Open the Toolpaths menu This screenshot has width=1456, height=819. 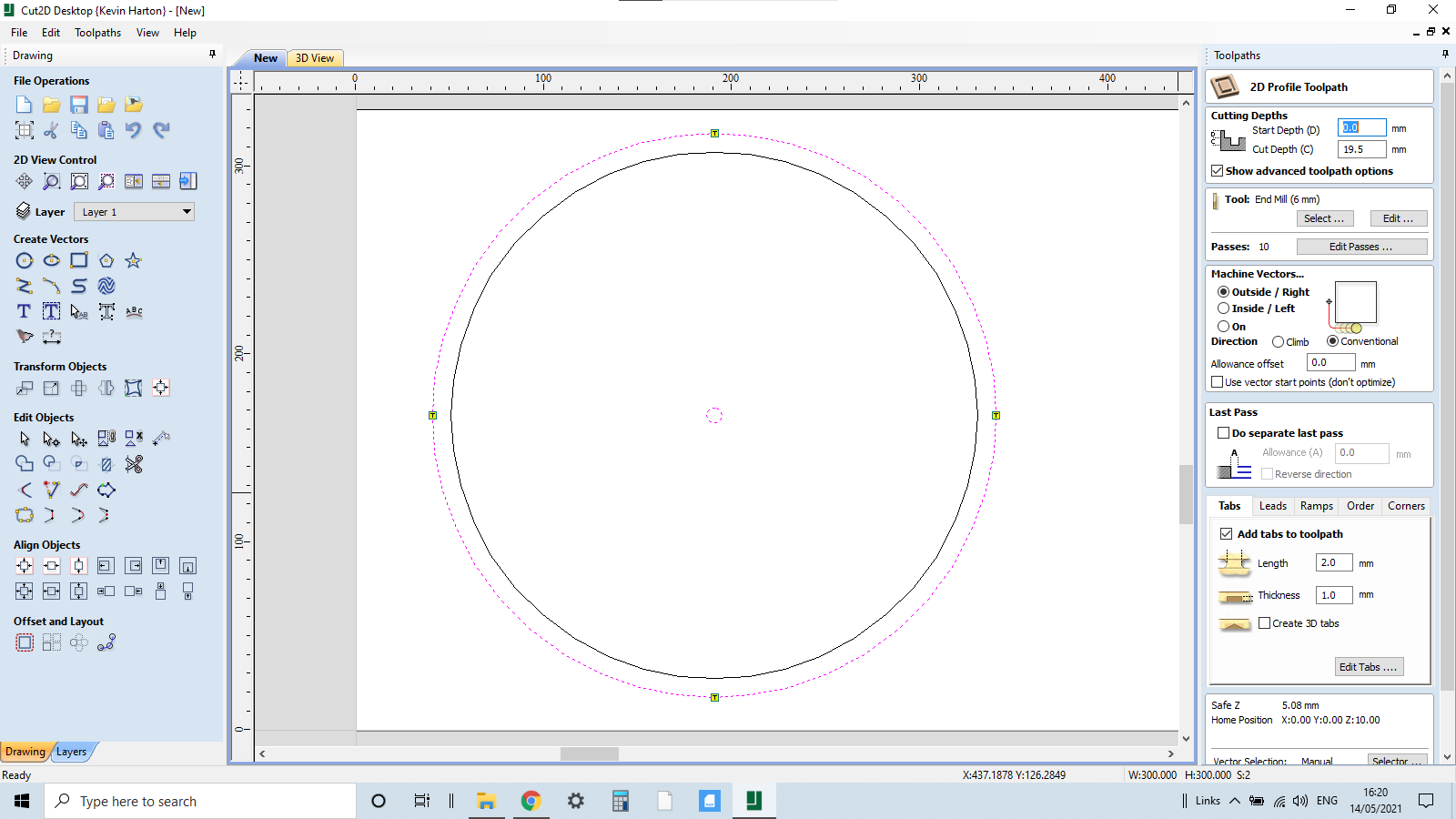coord(97,32)
